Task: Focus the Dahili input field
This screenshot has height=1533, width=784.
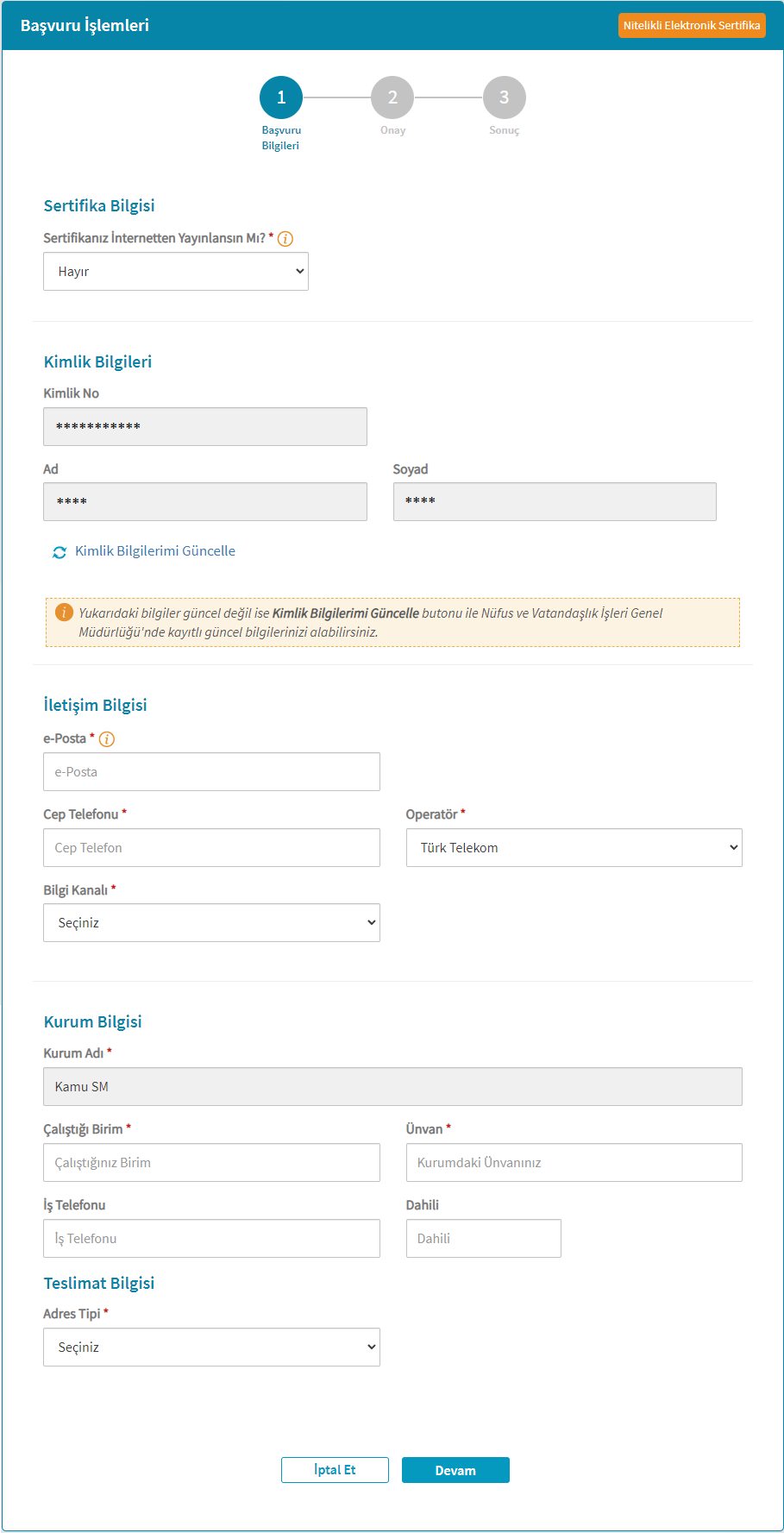Action: (x=484, y=1238)
